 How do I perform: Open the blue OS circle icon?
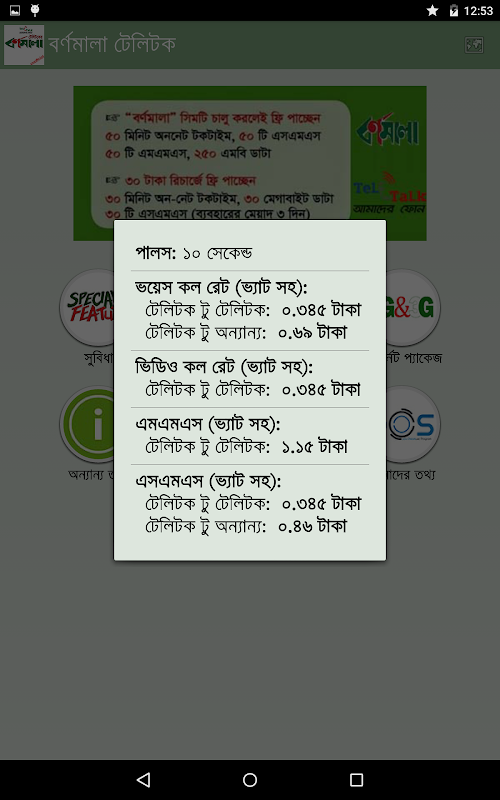413,424
